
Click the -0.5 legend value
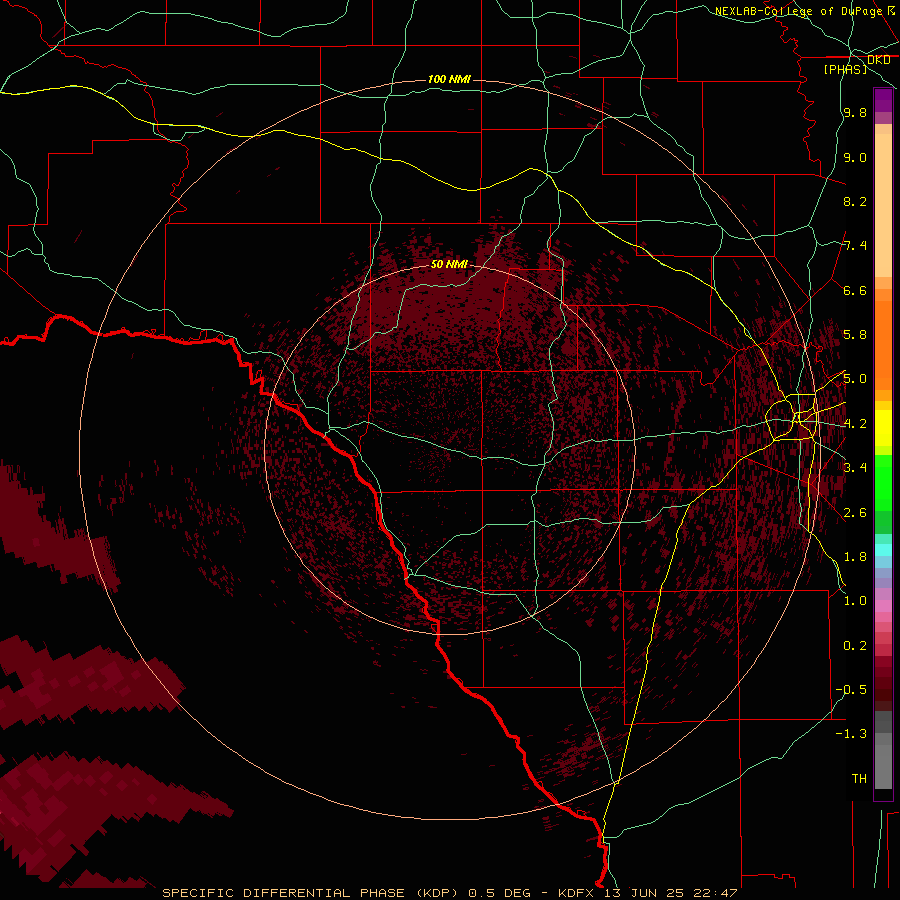click(x=851, y=689)
